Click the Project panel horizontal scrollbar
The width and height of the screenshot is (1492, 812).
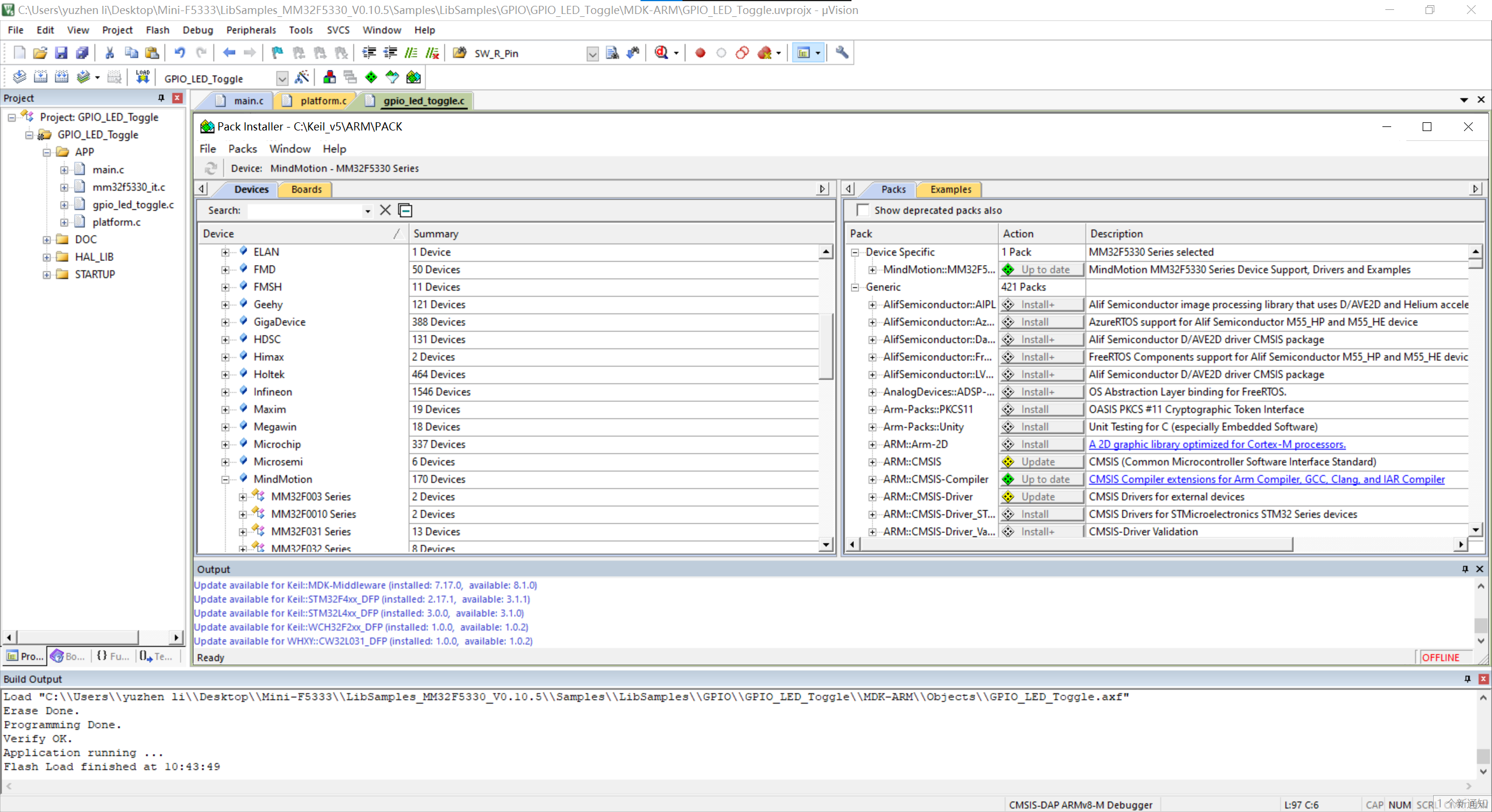pos(77,637)
